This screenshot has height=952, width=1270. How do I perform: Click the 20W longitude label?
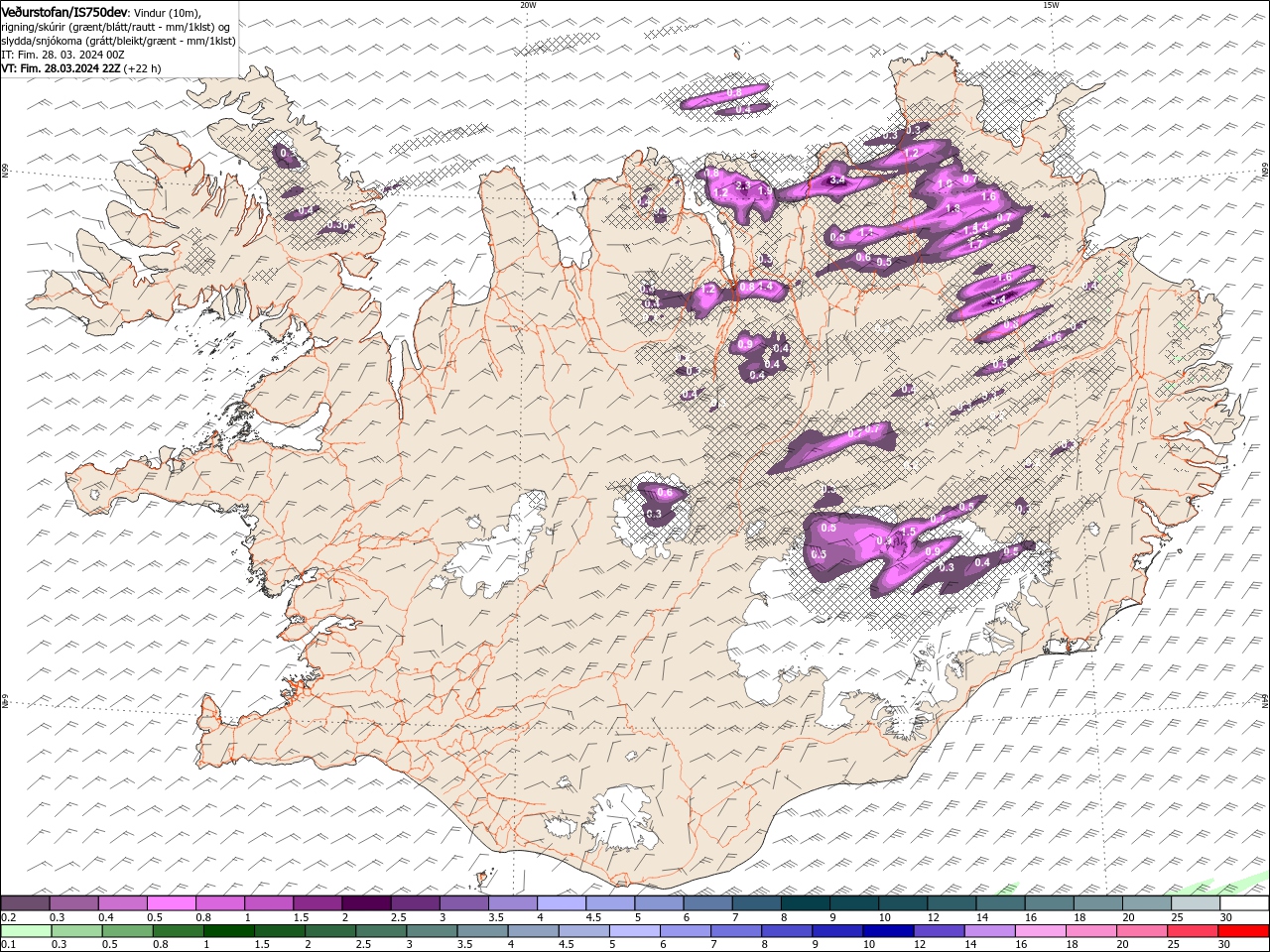click(528, 5)
